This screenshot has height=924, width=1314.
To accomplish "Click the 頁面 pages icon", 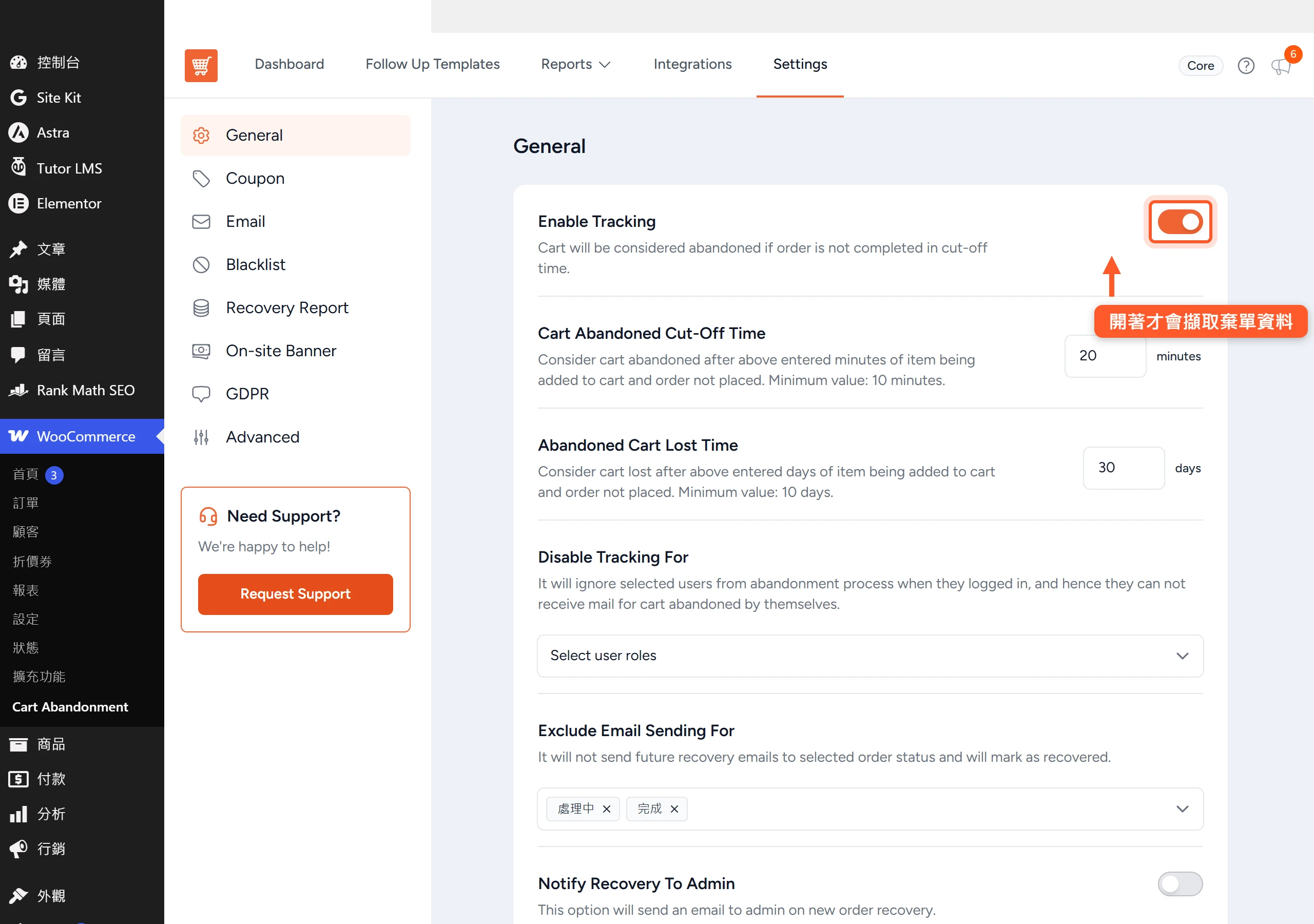I will (18, 319).
